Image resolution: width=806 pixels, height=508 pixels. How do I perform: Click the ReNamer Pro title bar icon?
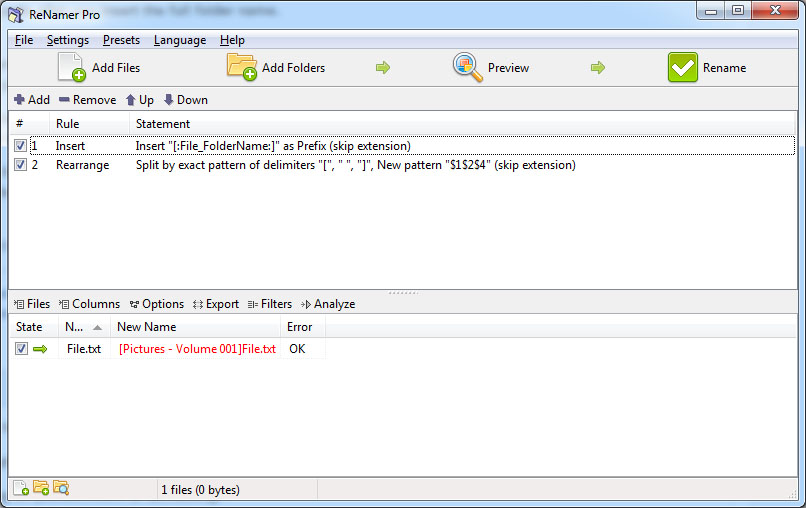pos(16,14)
